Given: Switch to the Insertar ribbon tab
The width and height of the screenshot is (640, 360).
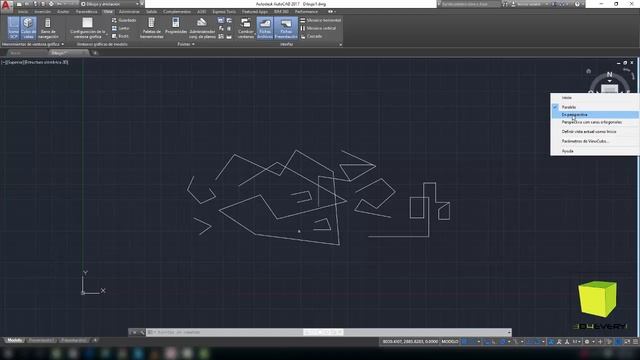Looking at the screenshot, I should pos(42,12).
